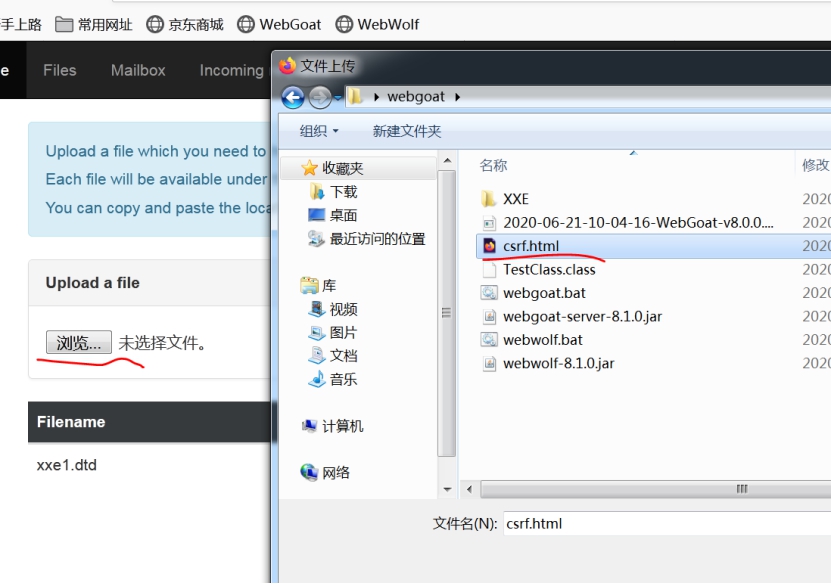Click Firefox icon in dialog title bar
This screenshot has height=584, width=831.
pyautogui.click(x=287, y=66)
